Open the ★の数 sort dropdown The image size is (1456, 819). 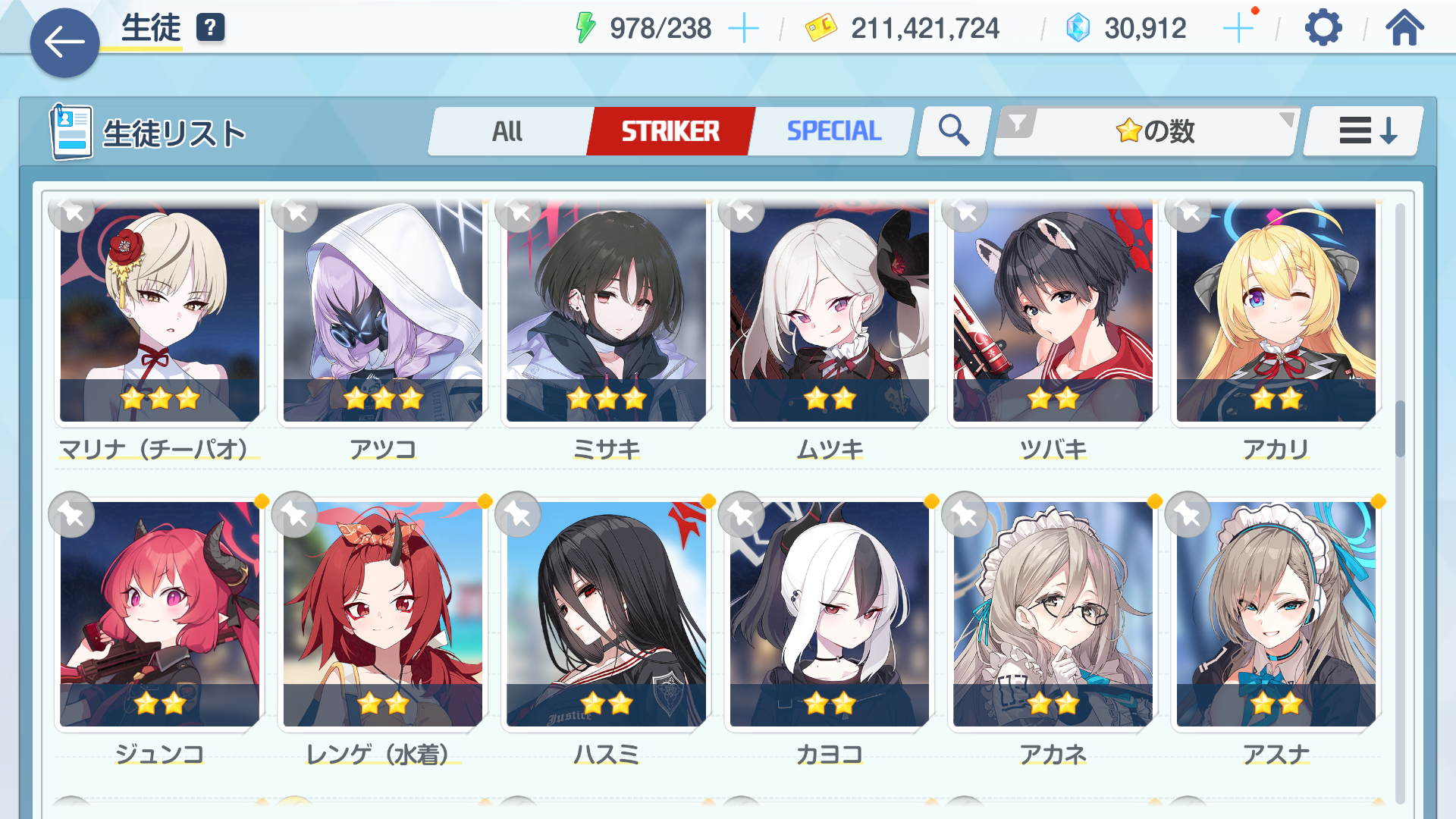[x=1155, y=131]
